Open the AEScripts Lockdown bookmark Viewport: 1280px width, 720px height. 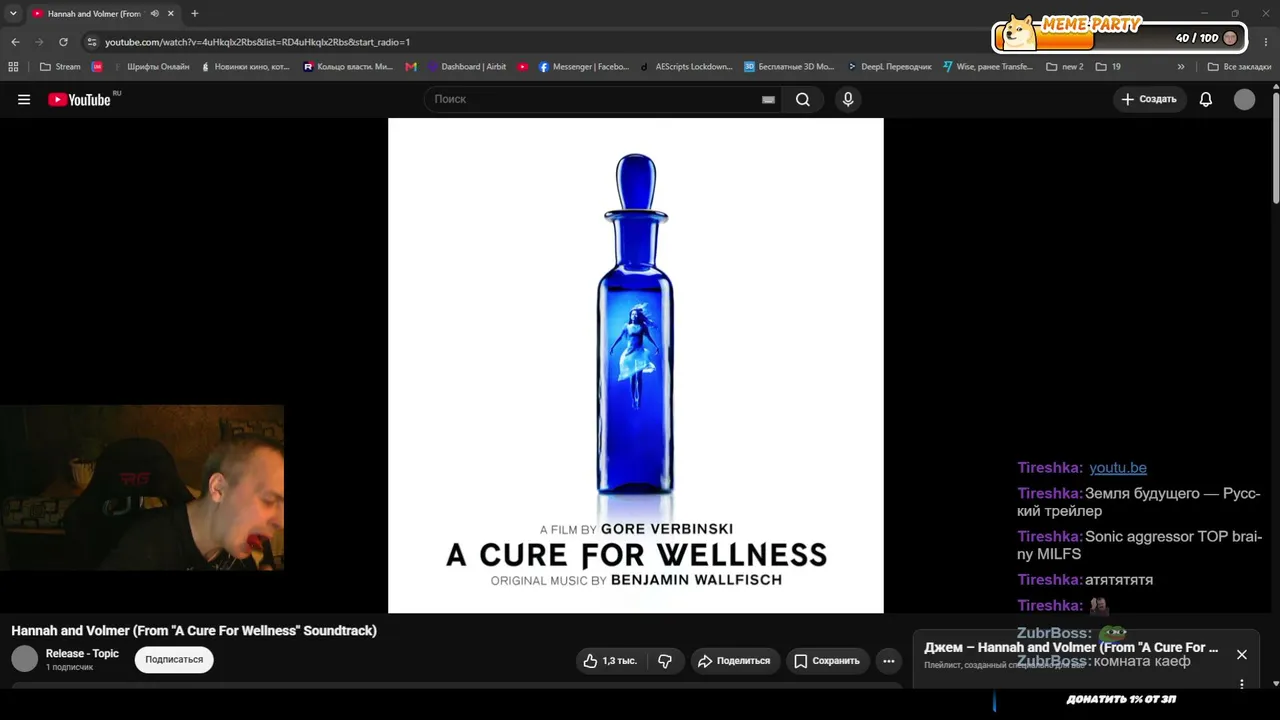pyautogui.click(x=686, y=67)
